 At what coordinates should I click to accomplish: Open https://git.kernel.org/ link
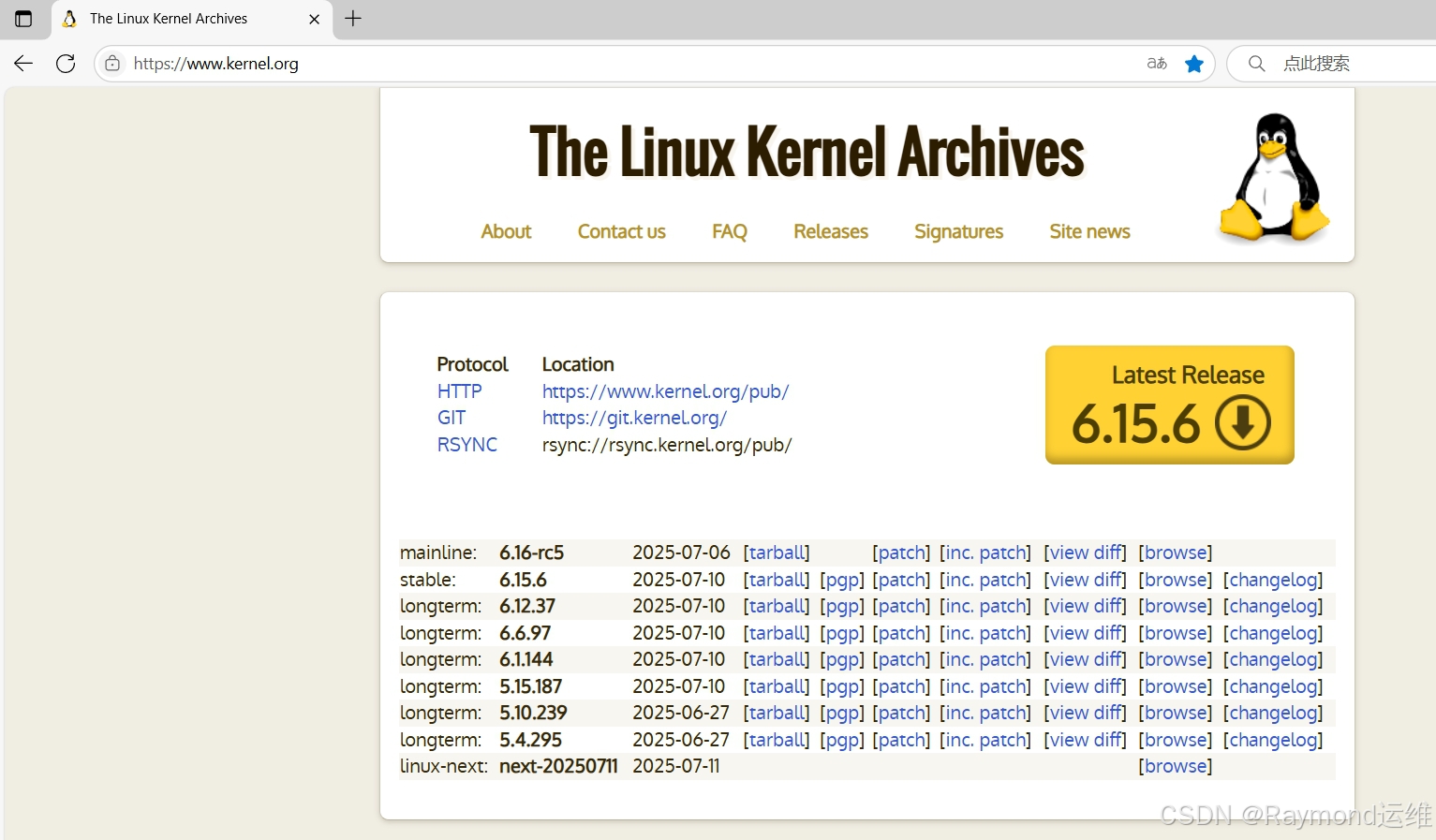click(x=634, y=418)
